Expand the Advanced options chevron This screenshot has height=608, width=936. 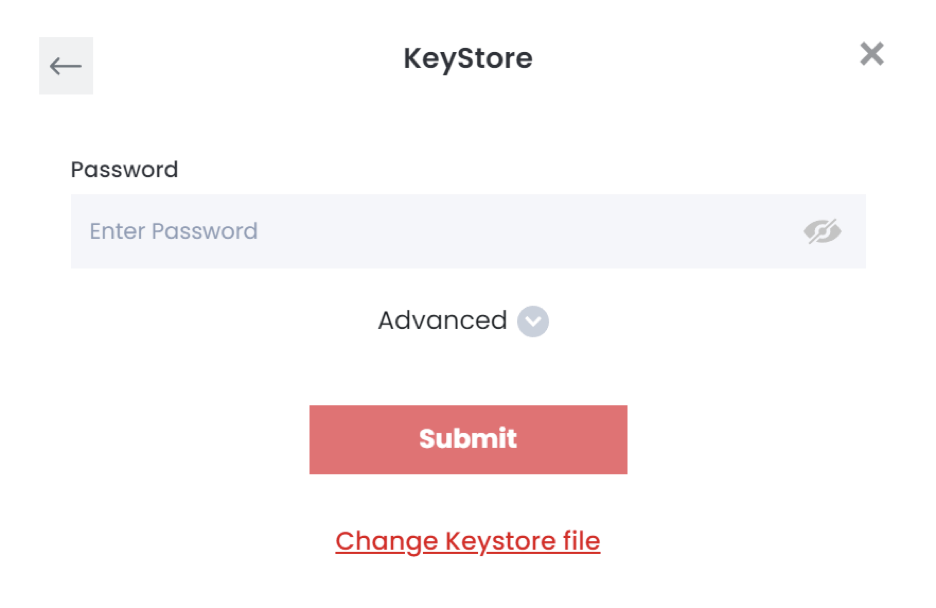pos(532,322)
